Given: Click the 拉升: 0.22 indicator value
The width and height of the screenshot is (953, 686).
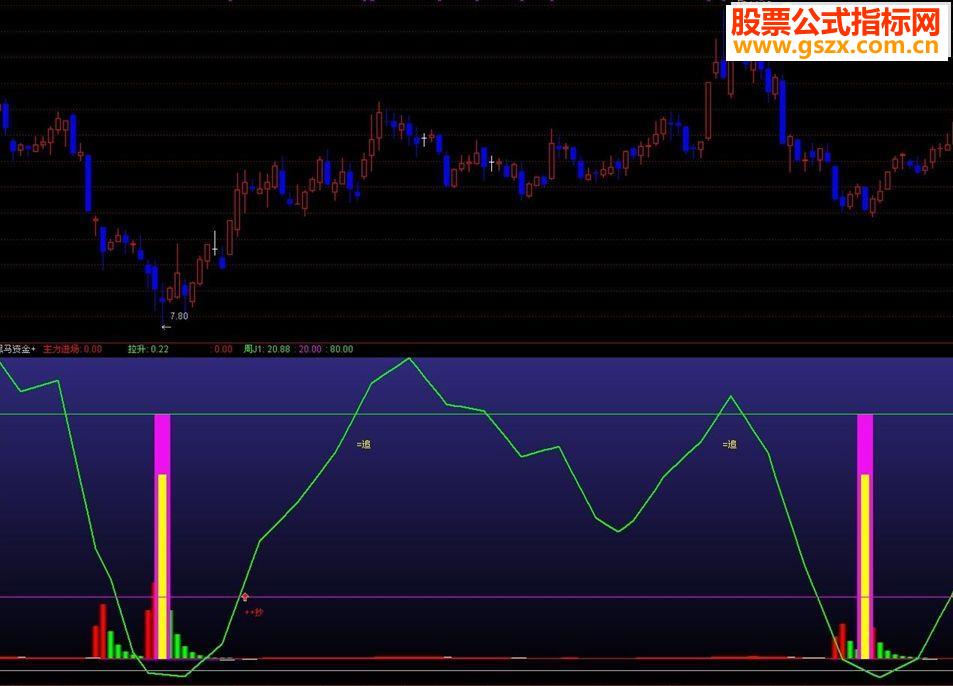Looking at the screenshot, I should point(148,349).
